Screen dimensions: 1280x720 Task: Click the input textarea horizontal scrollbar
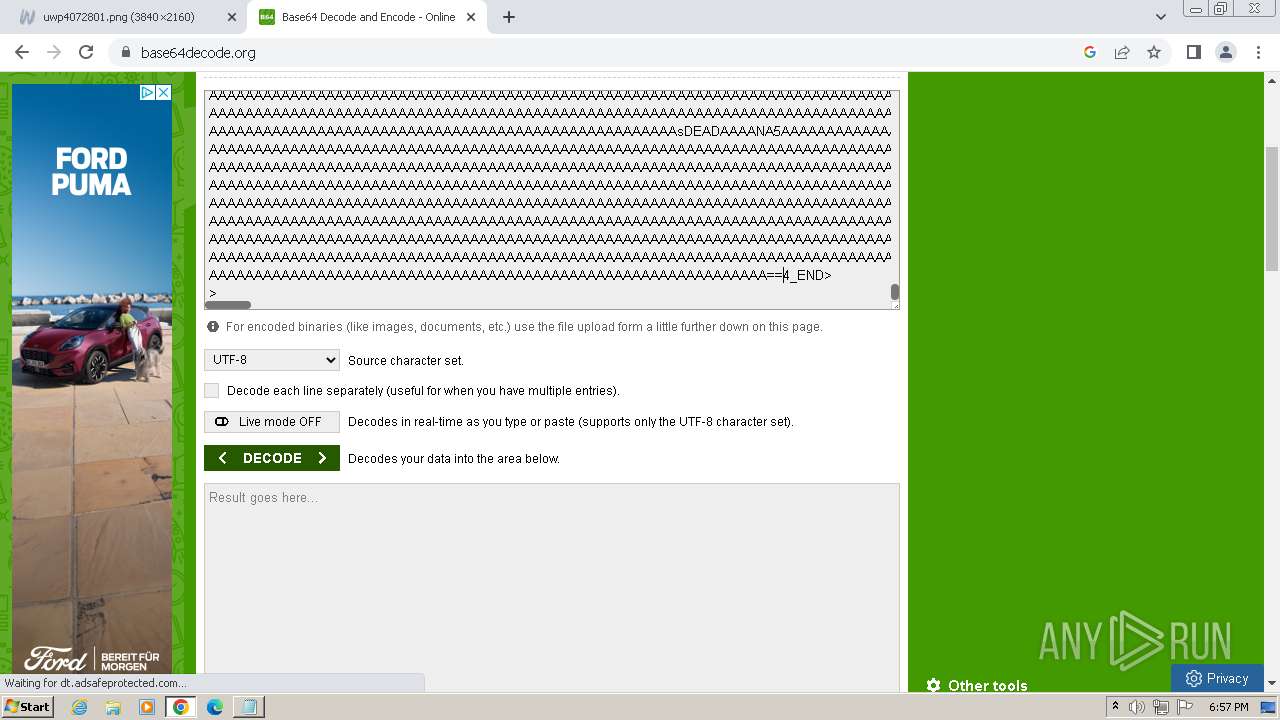coord(228,305)
